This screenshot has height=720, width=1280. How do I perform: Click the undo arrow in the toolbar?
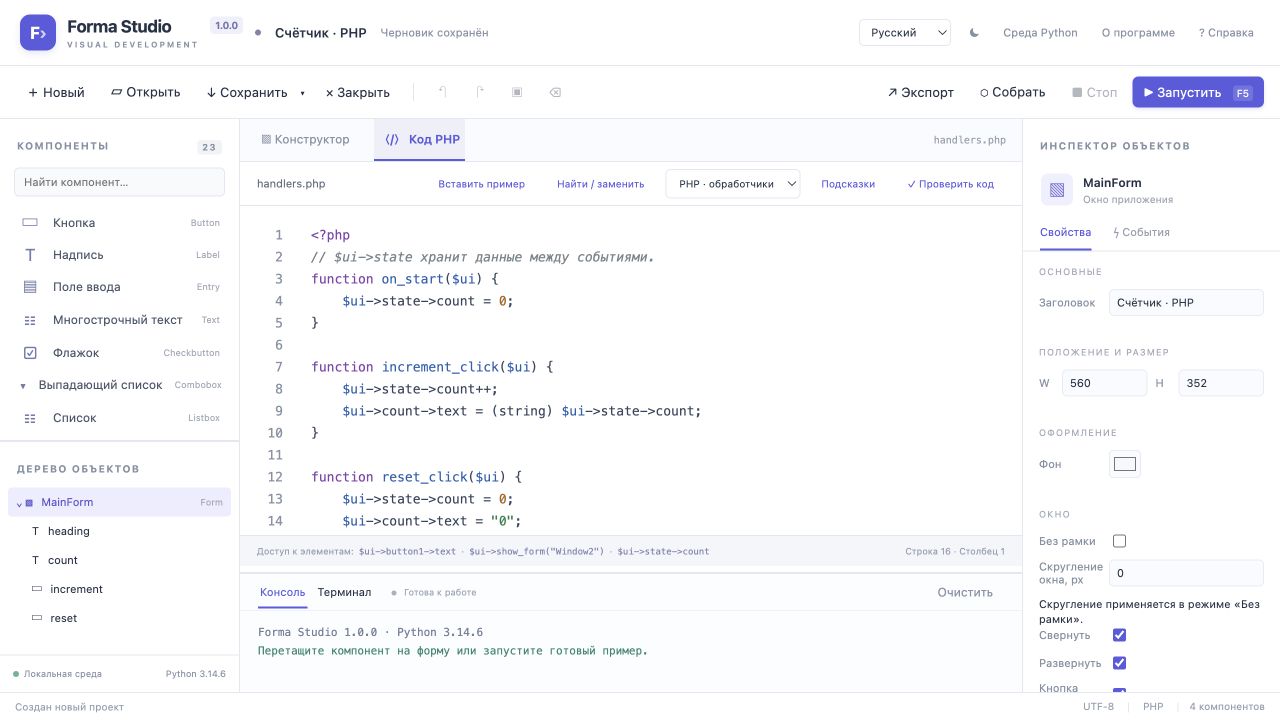point(442,92)
